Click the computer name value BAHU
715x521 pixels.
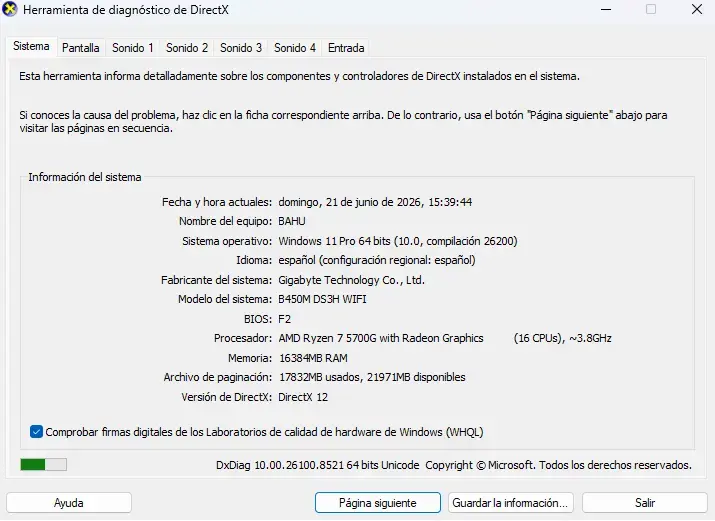(x=292, y=221)
